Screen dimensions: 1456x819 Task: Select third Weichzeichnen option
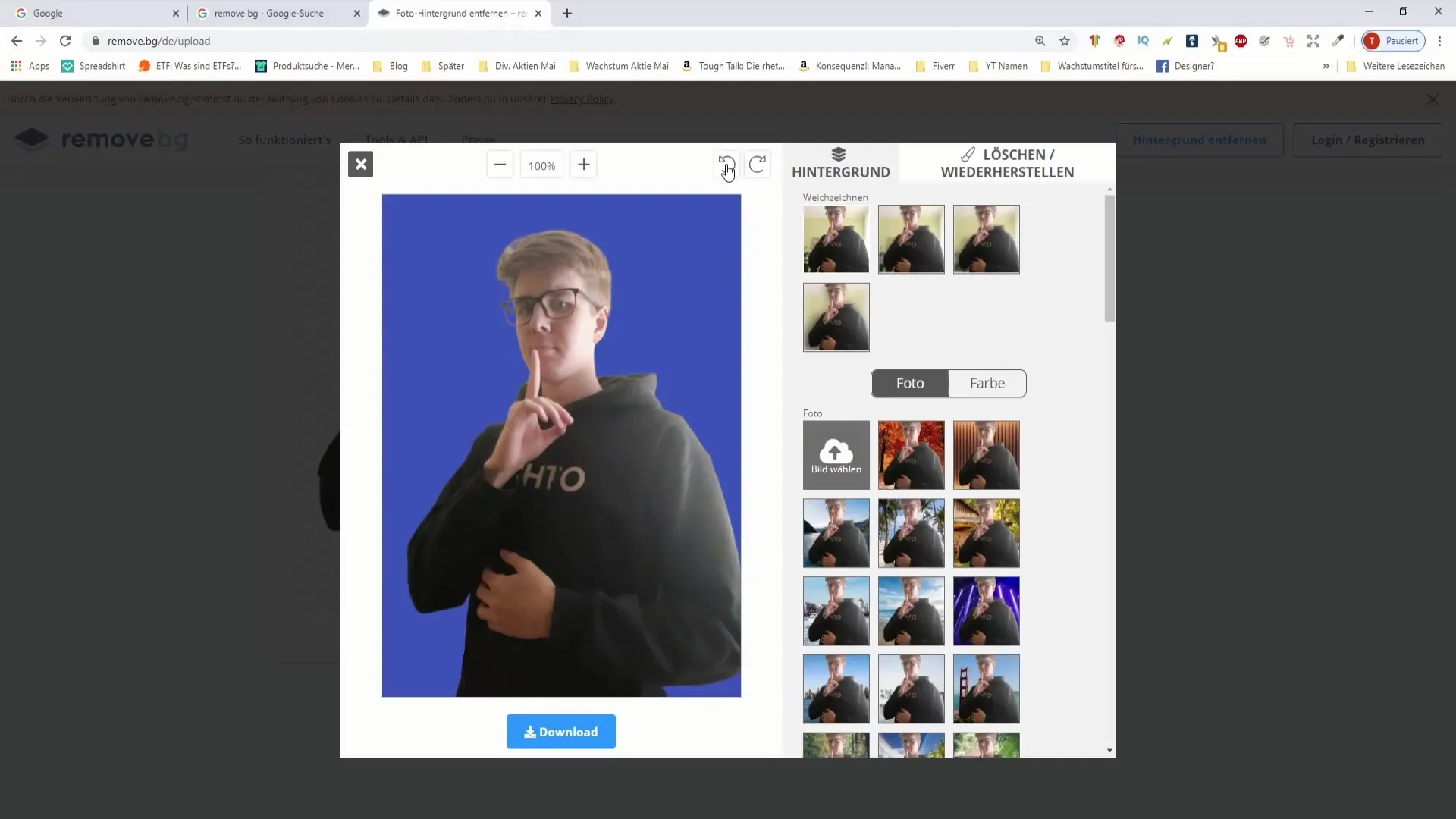click(x=986, y=238)
